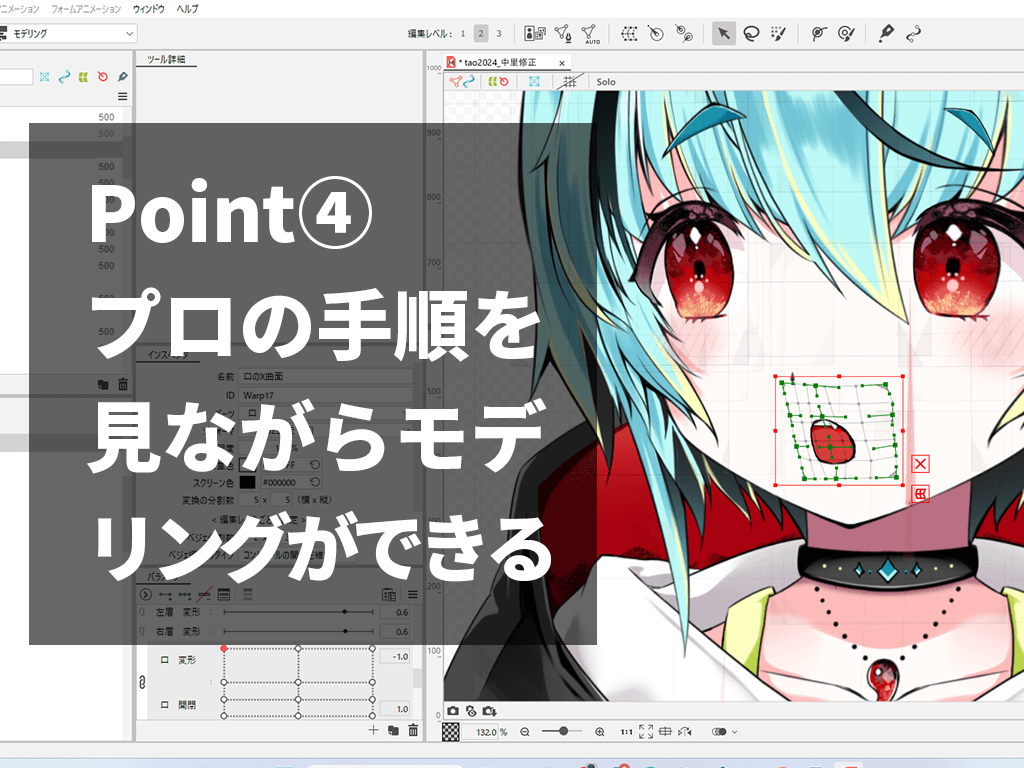Expand the display toggle dropdown arrow in the bottom bar

pyautogui.click(x=735, y=732)
